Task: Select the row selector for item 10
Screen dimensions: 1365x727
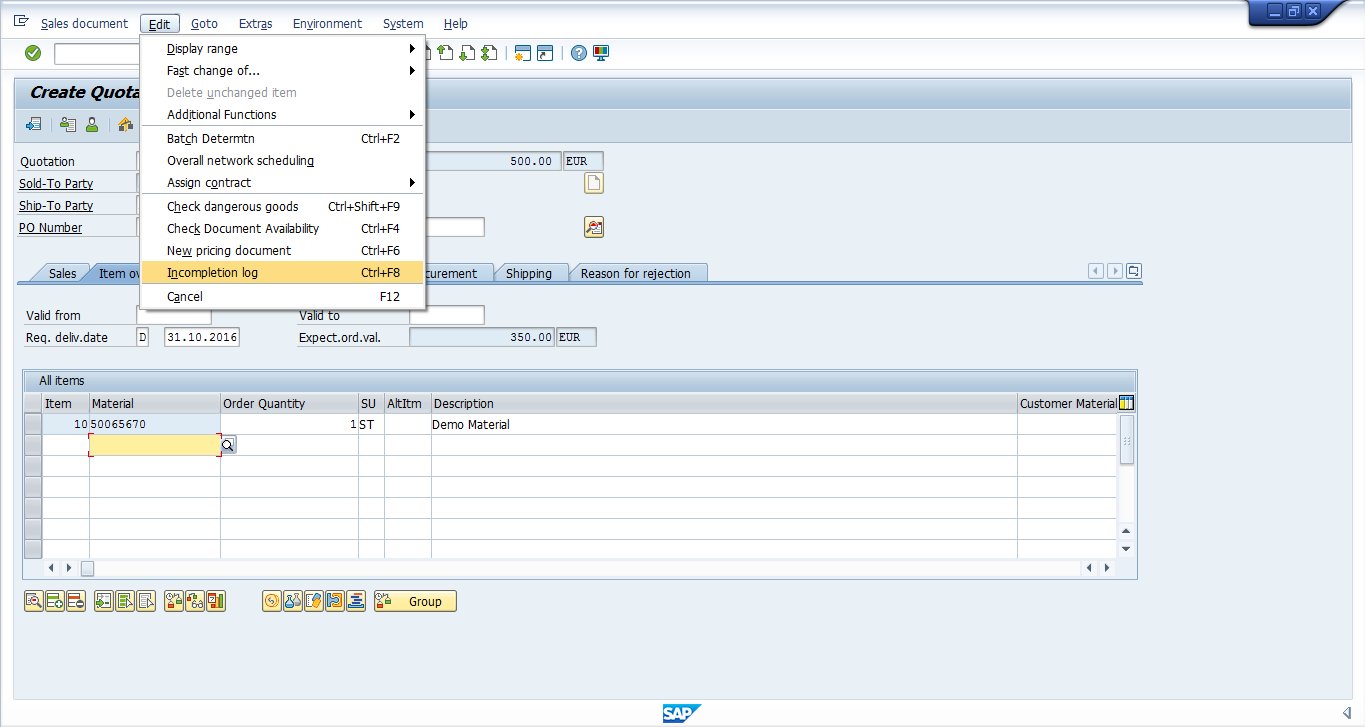Action: [x=33, y=424]
